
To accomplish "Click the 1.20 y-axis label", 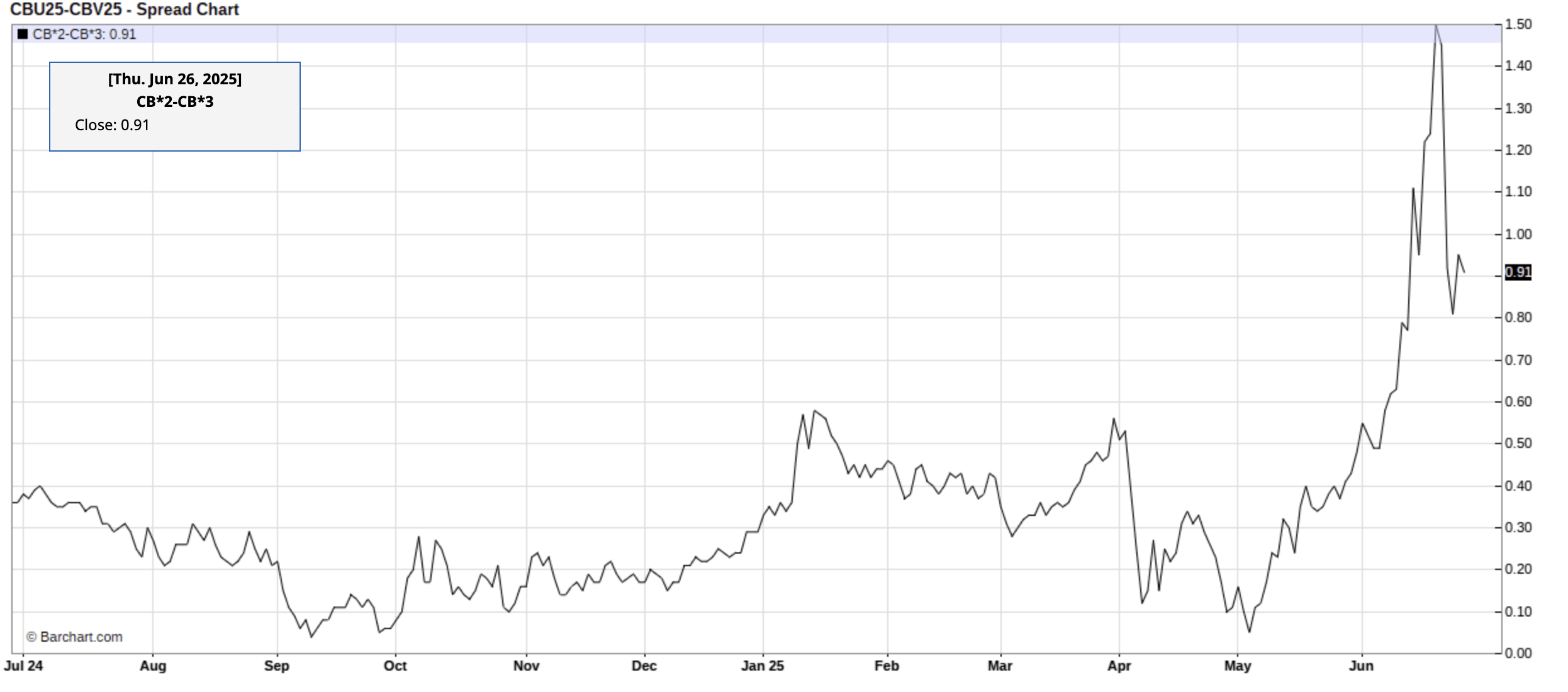I will click(1518, 150).
